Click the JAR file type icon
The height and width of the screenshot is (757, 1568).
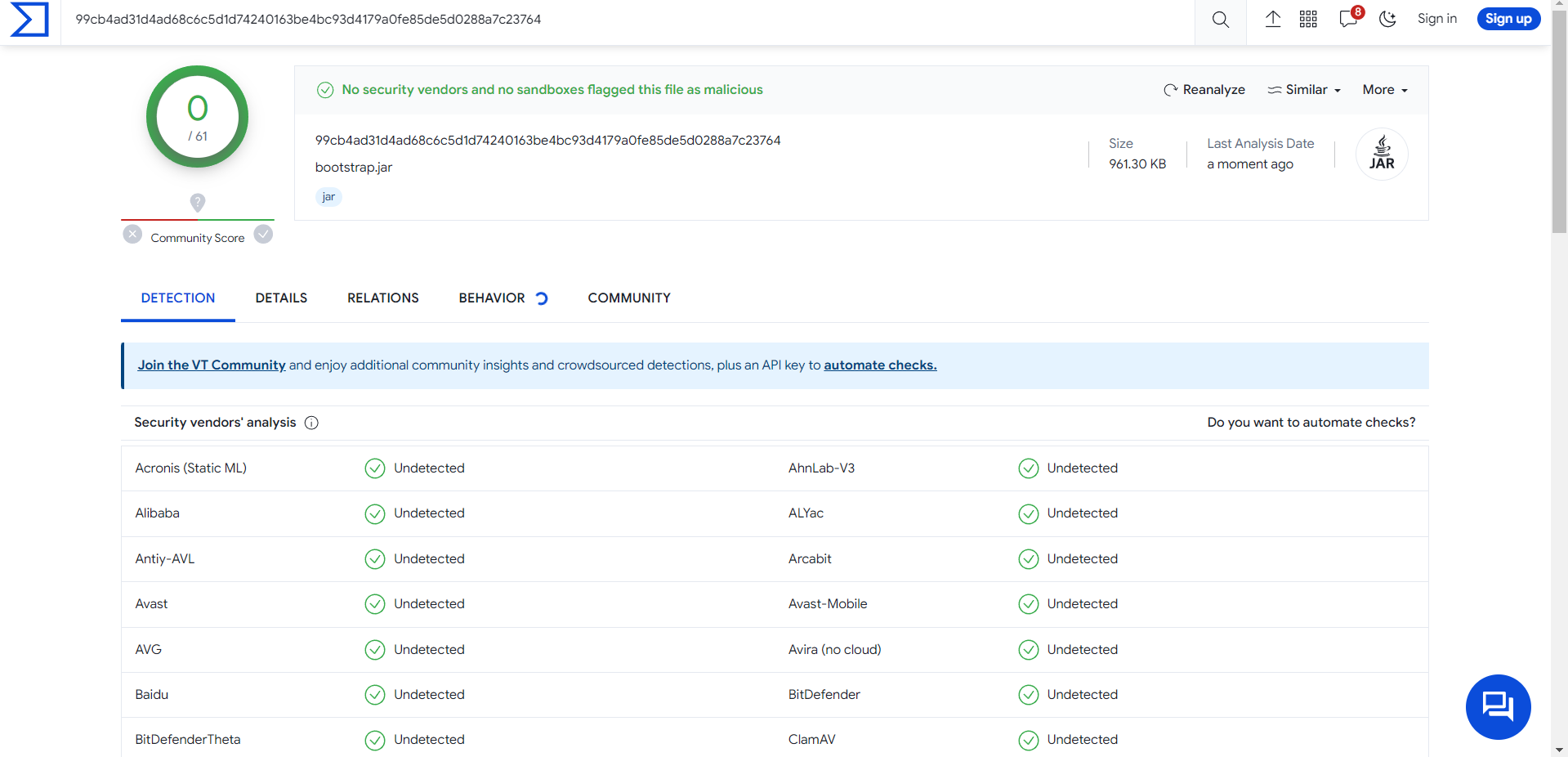point(1381,154)
